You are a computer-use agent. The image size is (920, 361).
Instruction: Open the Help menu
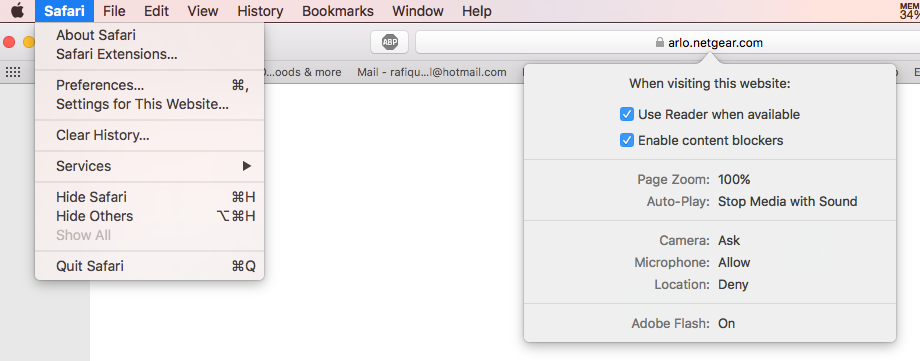coord(476,11)
